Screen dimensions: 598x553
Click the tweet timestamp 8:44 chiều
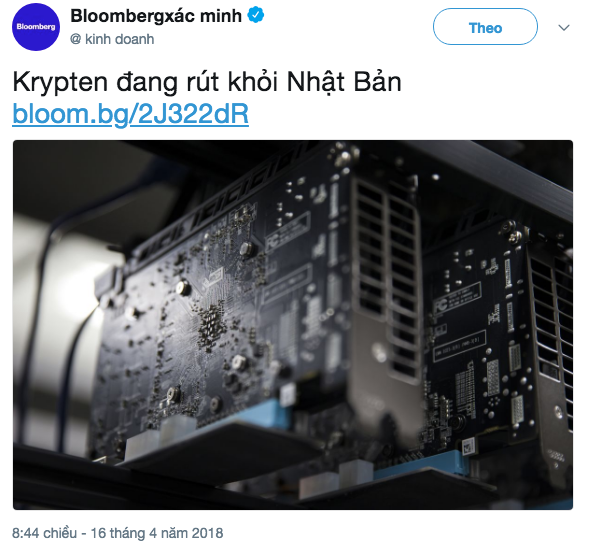pos(44,533)
